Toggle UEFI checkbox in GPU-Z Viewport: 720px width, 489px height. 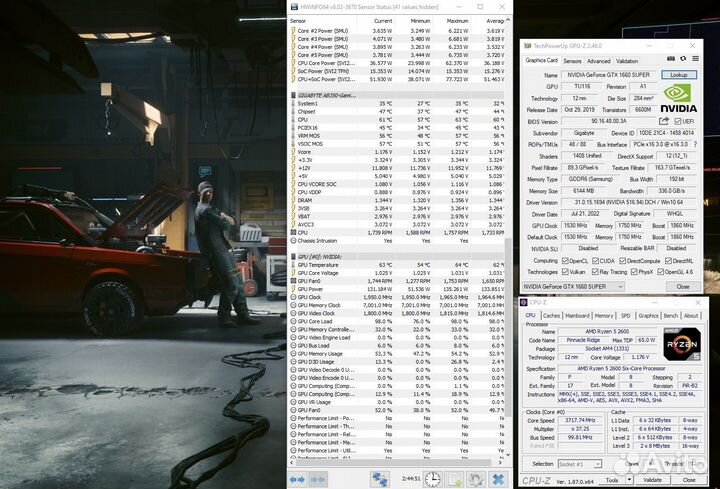point(677,121)
